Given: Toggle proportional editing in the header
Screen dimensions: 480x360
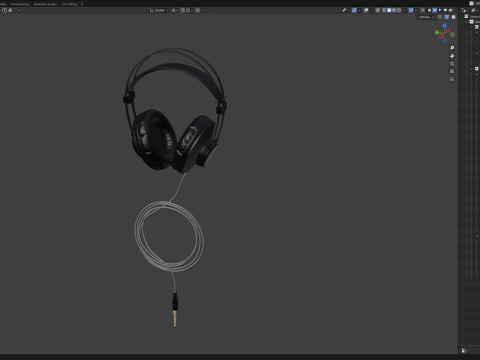Looking at the screenshot, I should 197,10.
